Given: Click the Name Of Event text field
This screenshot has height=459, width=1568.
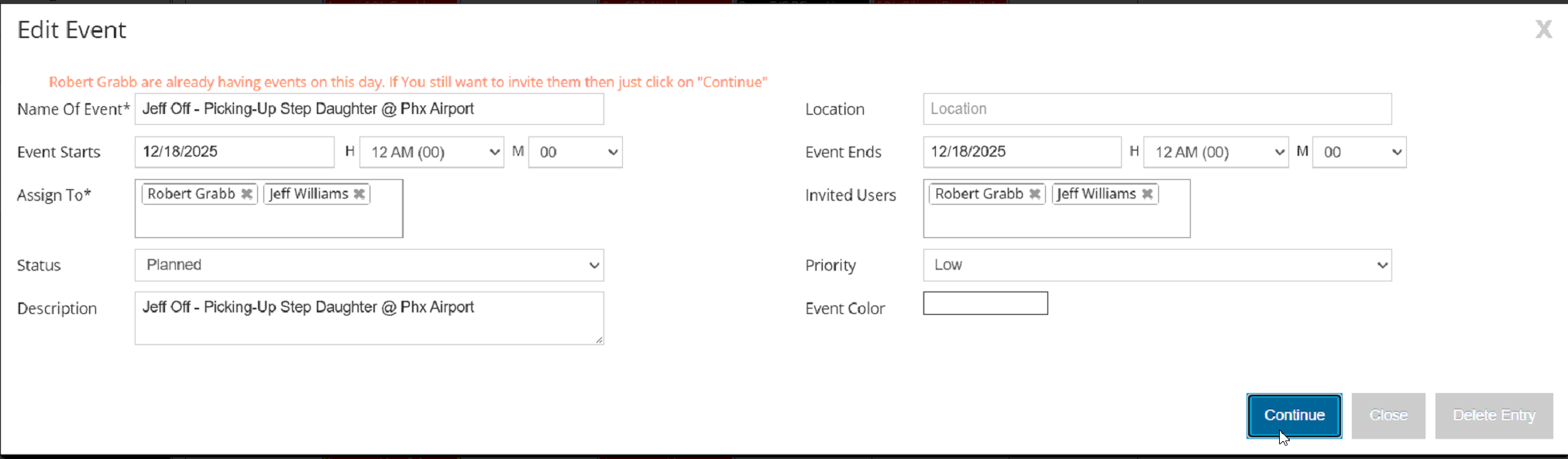Looking at the screenshot, I should coord(369,109).
